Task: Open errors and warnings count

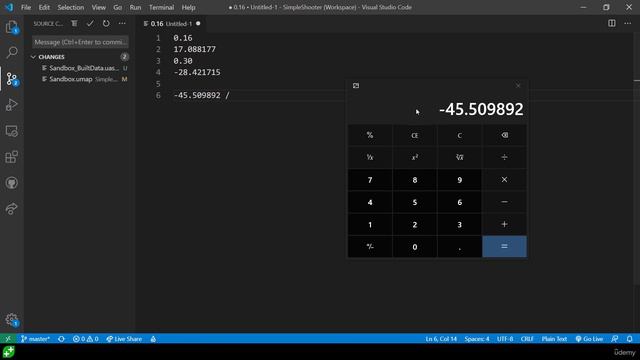Action: pyautogui.click(x=86, y=339)
